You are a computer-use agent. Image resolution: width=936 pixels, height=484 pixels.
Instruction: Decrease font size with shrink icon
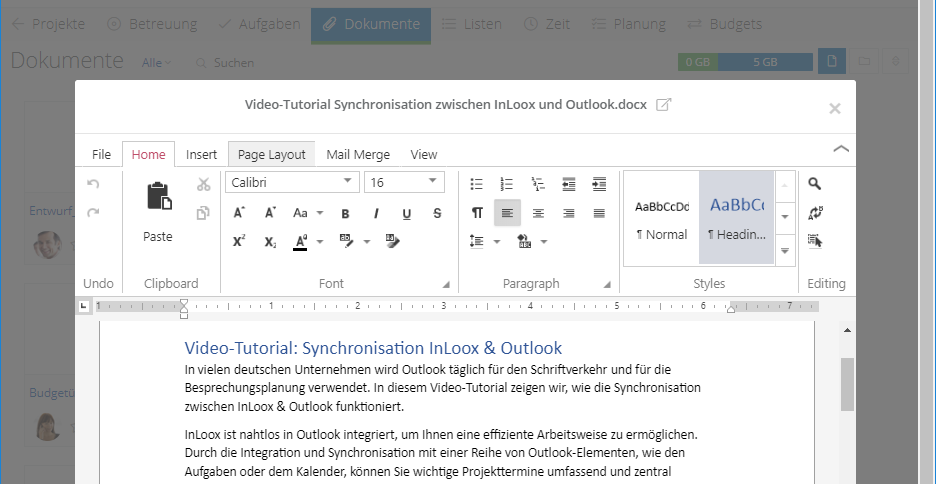tap(270, 212)
